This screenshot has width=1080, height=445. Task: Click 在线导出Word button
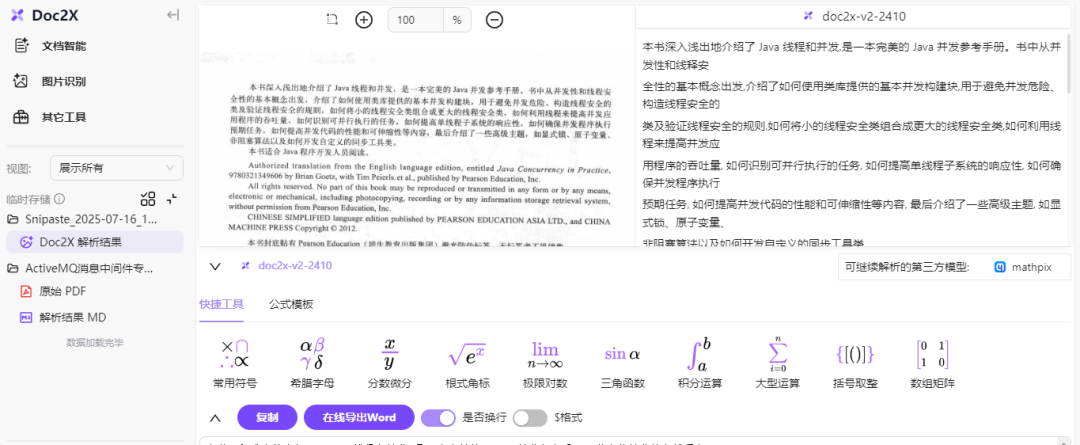360,417
